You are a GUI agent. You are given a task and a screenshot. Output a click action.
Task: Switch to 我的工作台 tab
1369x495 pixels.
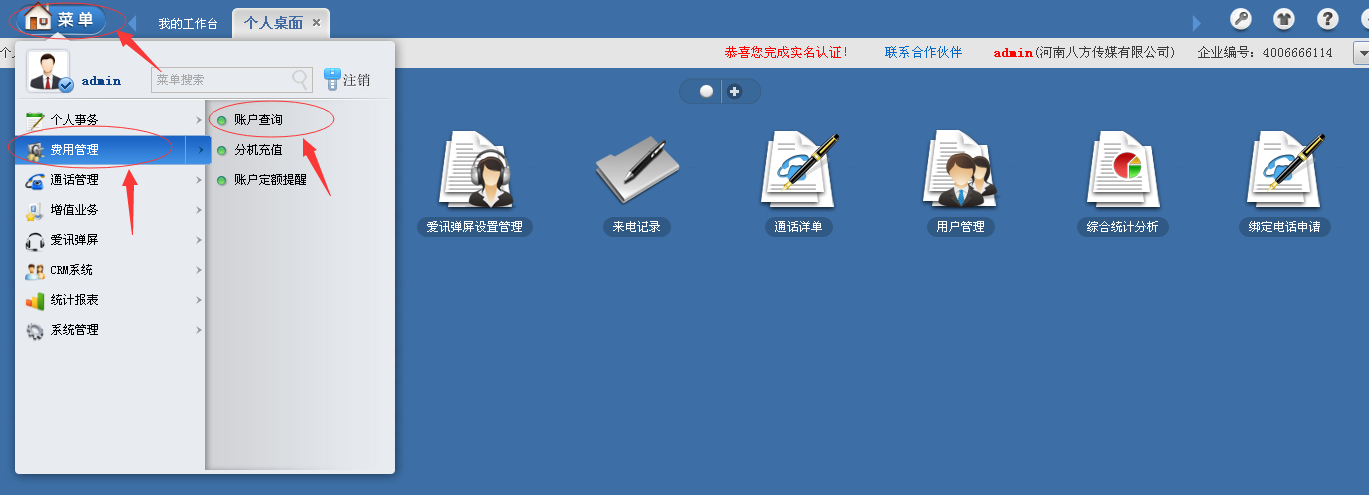point(188,23)
